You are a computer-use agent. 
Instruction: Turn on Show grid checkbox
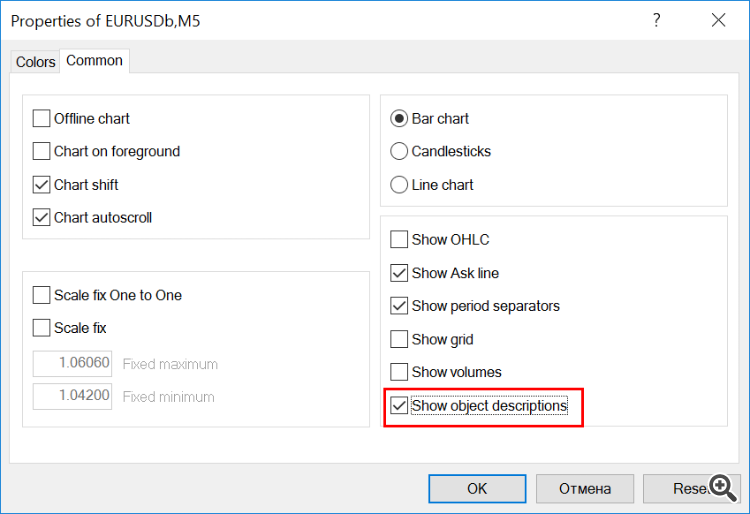[400, 340]
